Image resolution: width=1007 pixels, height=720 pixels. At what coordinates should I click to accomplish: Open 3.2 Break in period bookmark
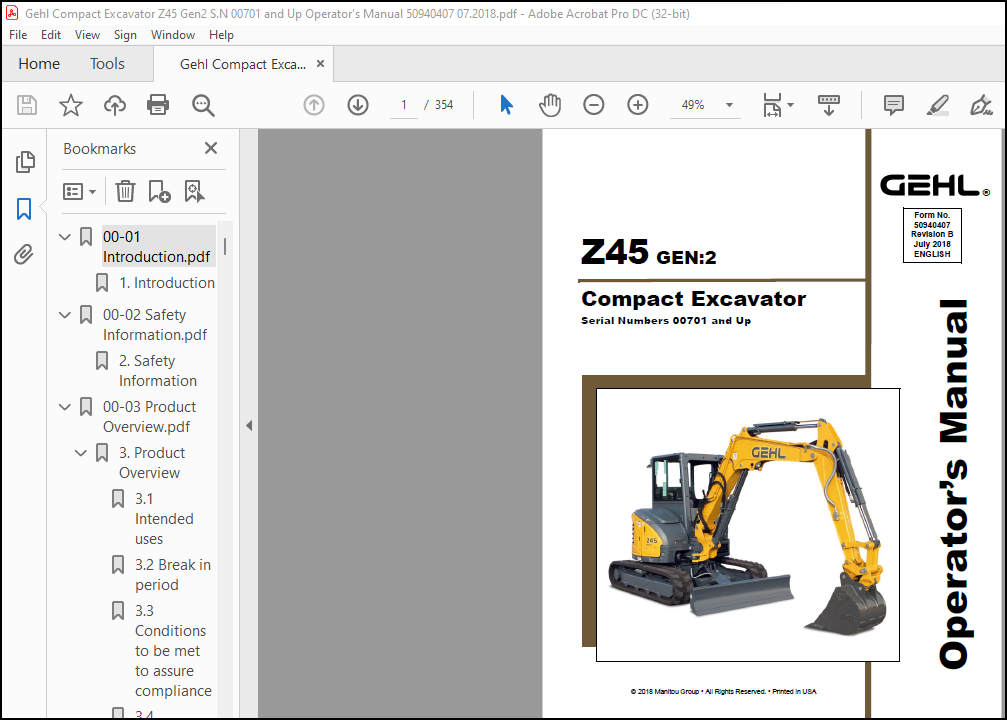pyautogui.click(x=173, y=574)
